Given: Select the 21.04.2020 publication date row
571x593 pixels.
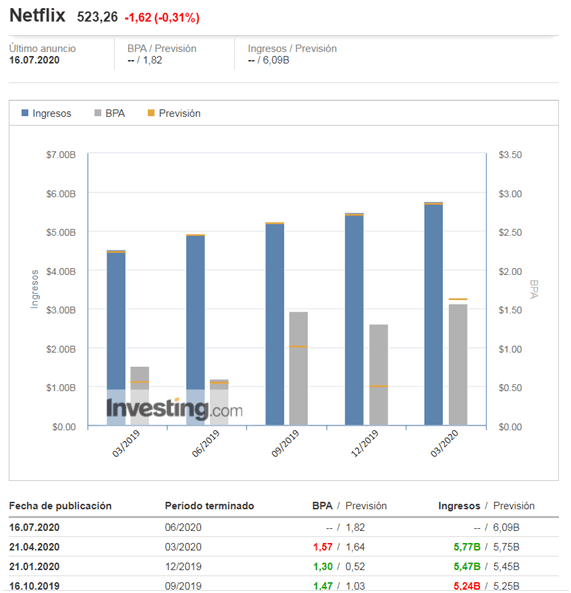Looking at the screenshot, I should coord(284,547).
